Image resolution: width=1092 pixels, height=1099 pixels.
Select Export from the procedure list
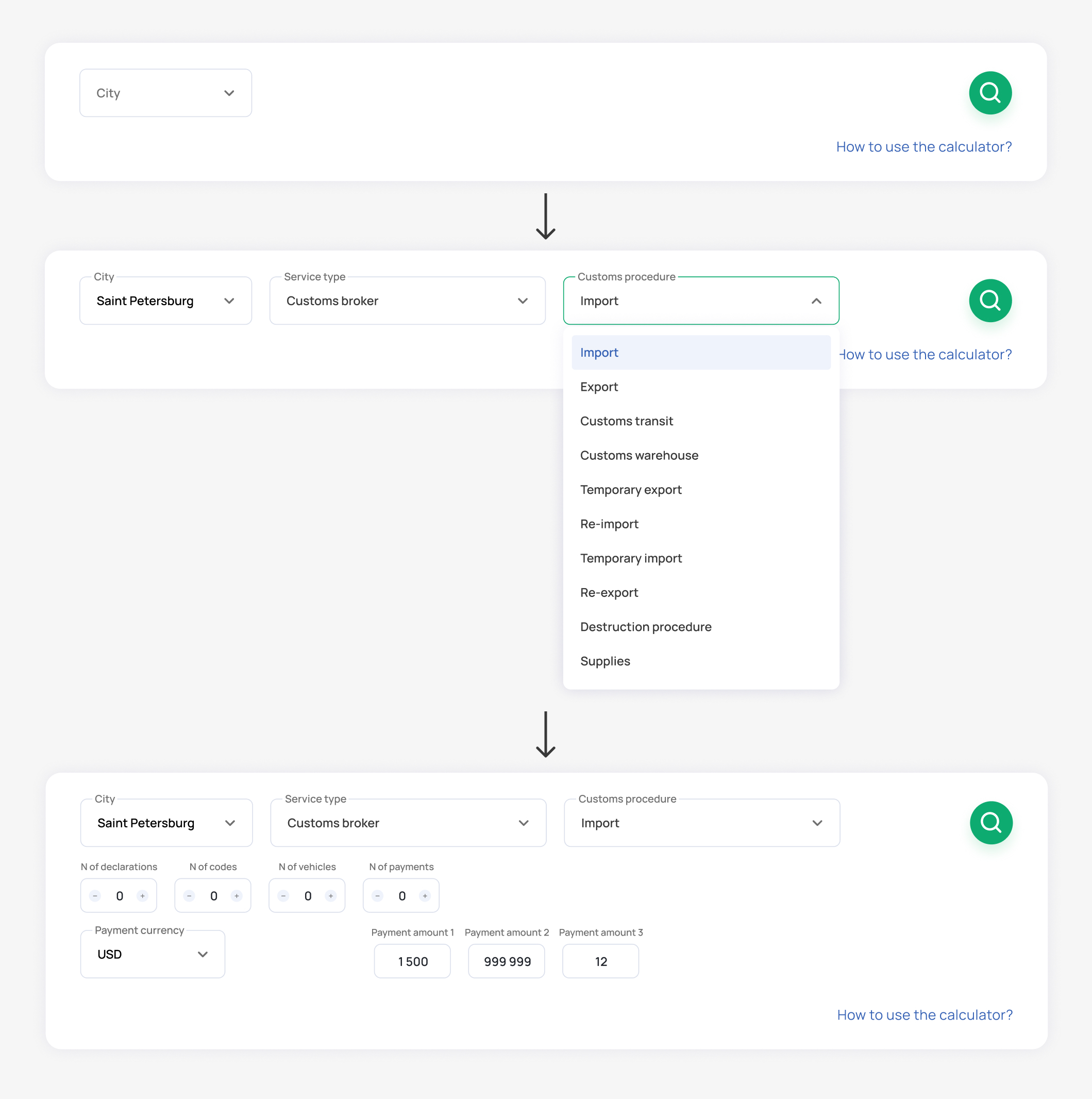[x=599, y=387]
